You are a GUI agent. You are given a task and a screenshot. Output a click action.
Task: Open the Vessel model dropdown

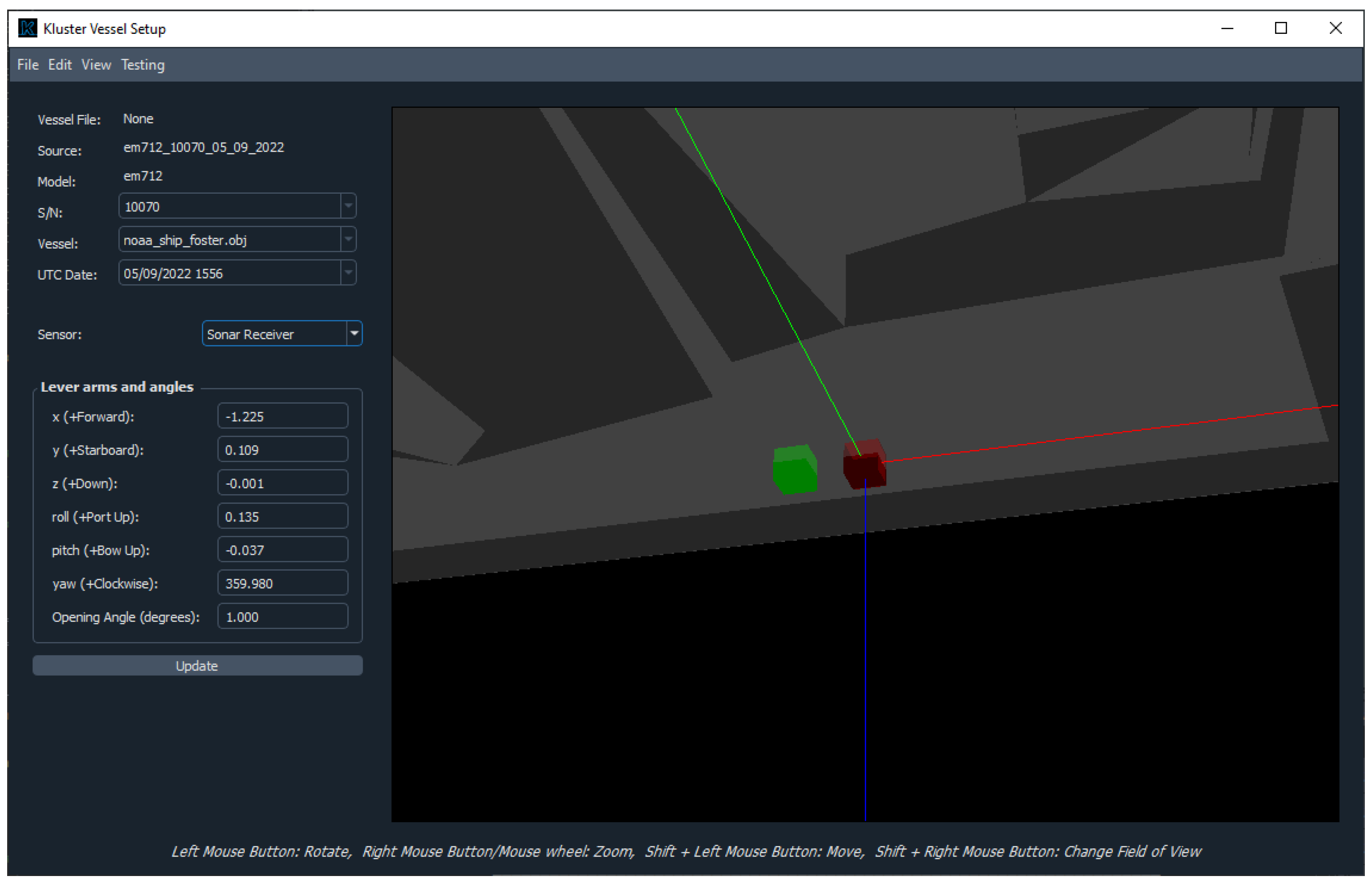pos(348,240)
